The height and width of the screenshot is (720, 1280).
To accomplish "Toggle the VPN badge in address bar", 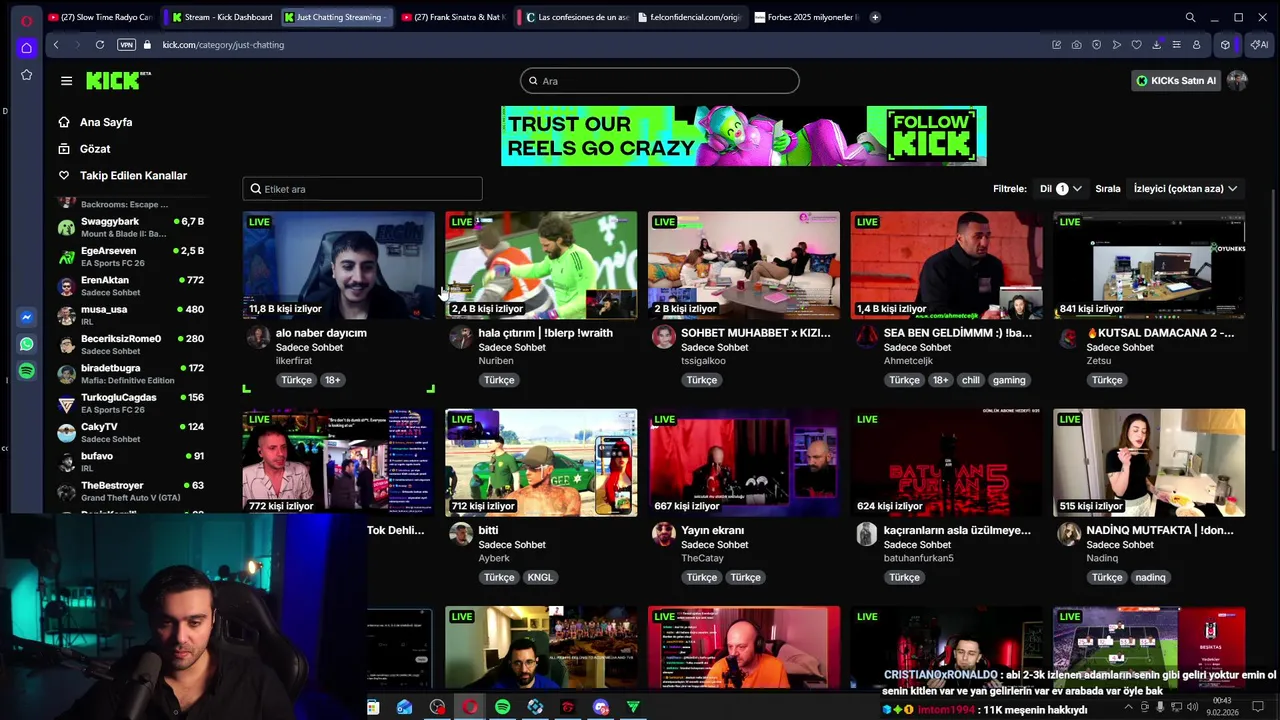I will point(126,44).
